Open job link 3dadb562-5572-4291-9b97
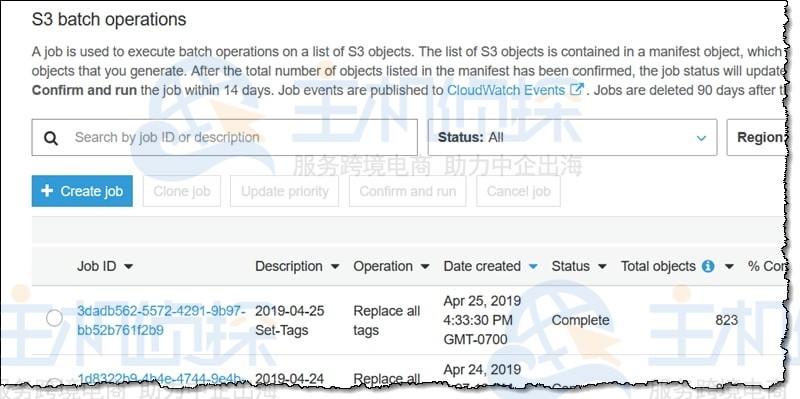Image resolution: width=800 pixels, height=399 pixels. (161, 320)
